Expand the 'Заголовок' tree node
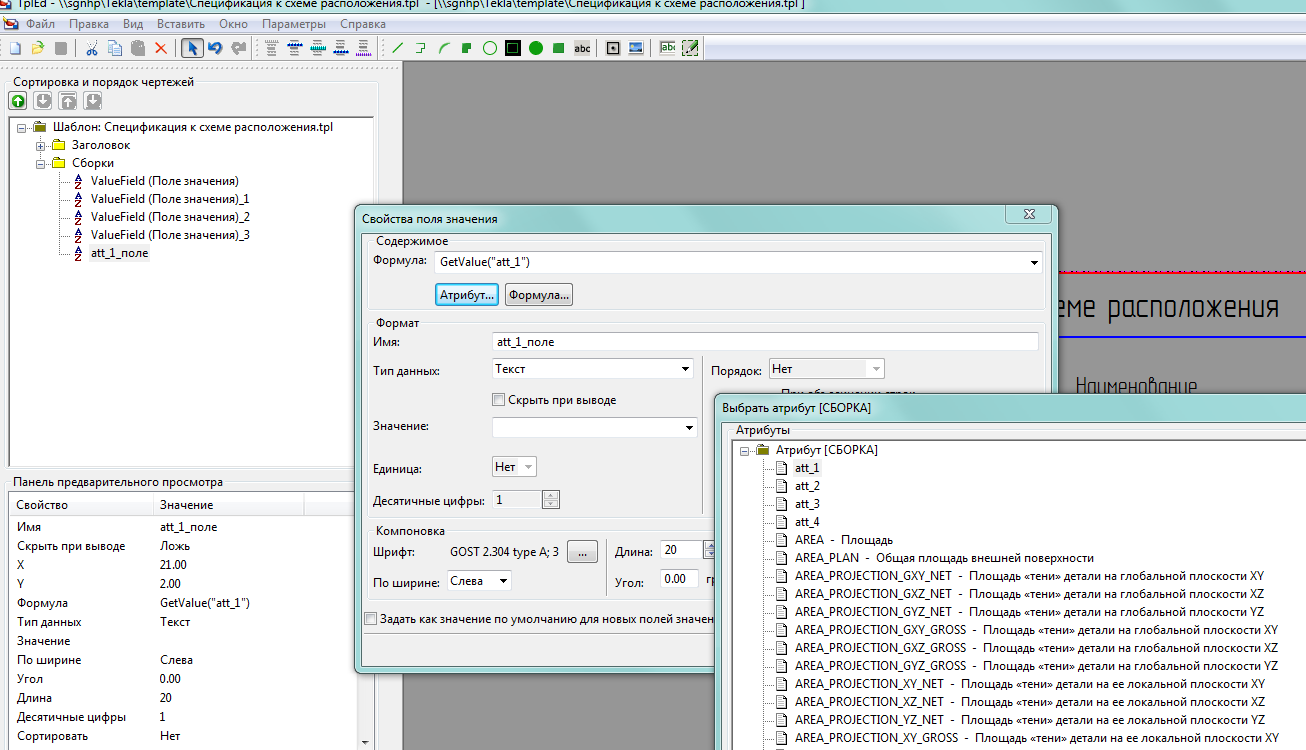The height and width of the screenshot is (750, 1306). tap(41, 145)
